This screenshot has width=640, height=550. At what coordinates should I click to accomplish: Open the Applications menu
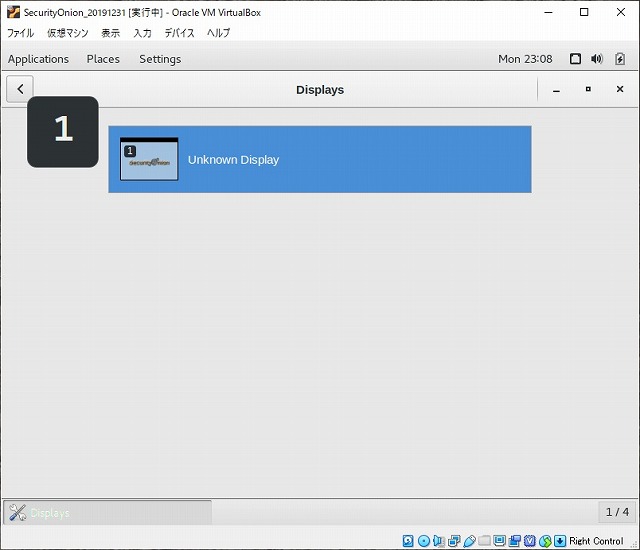(x=38, y=59)
